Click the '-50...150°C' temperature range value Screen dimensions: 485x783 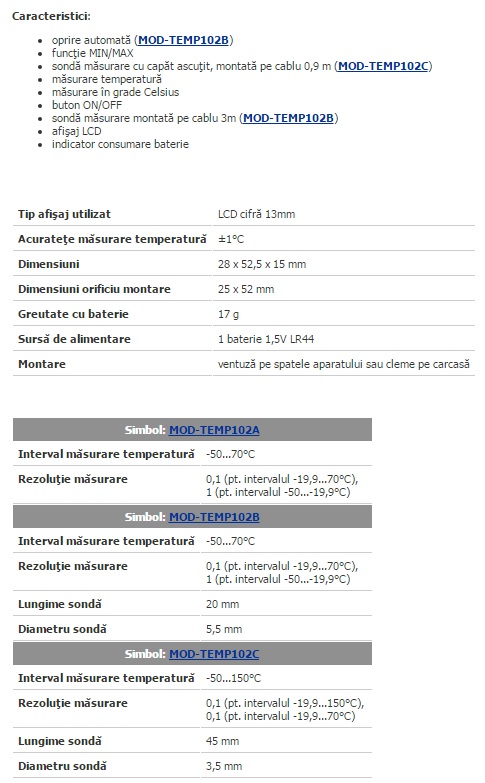[x=233, y=678]
